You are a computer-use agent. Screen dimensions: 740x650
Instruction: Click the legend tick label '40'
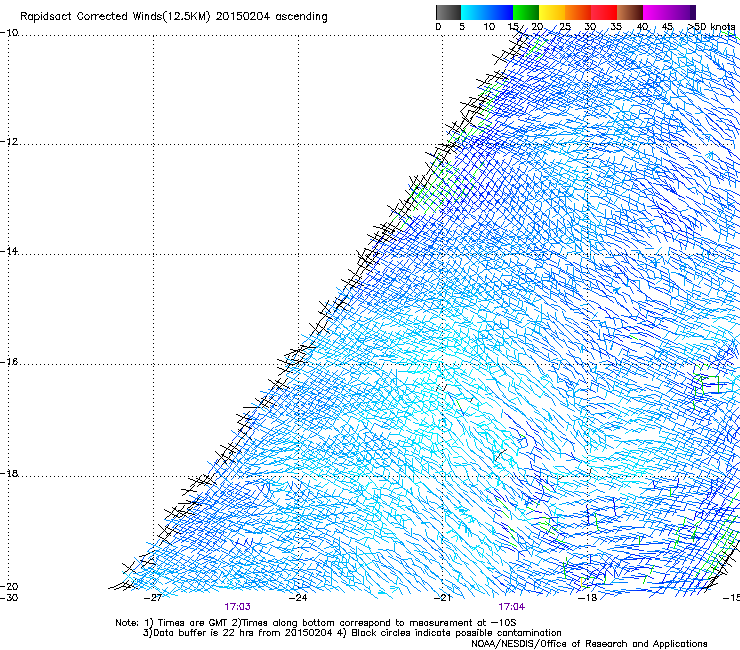[x=642, y=27]
